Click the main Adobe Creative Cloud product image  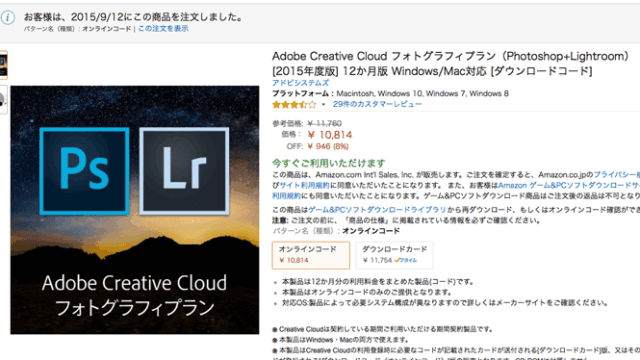pos(135,210)
